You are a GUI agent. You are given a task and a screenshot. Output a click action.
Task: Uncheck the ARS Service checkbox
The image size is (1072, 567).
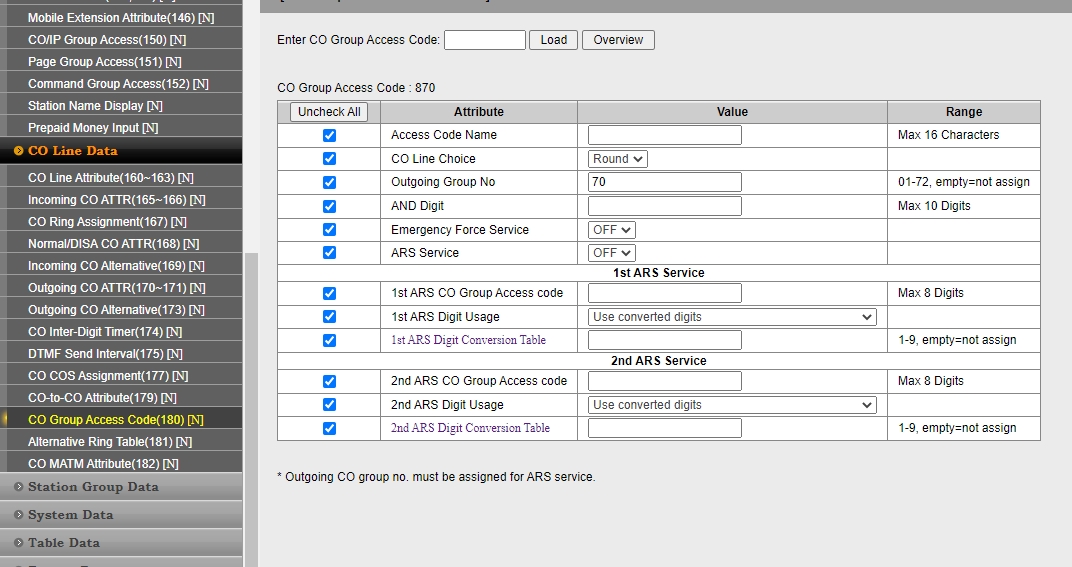[x=329, y=253]
